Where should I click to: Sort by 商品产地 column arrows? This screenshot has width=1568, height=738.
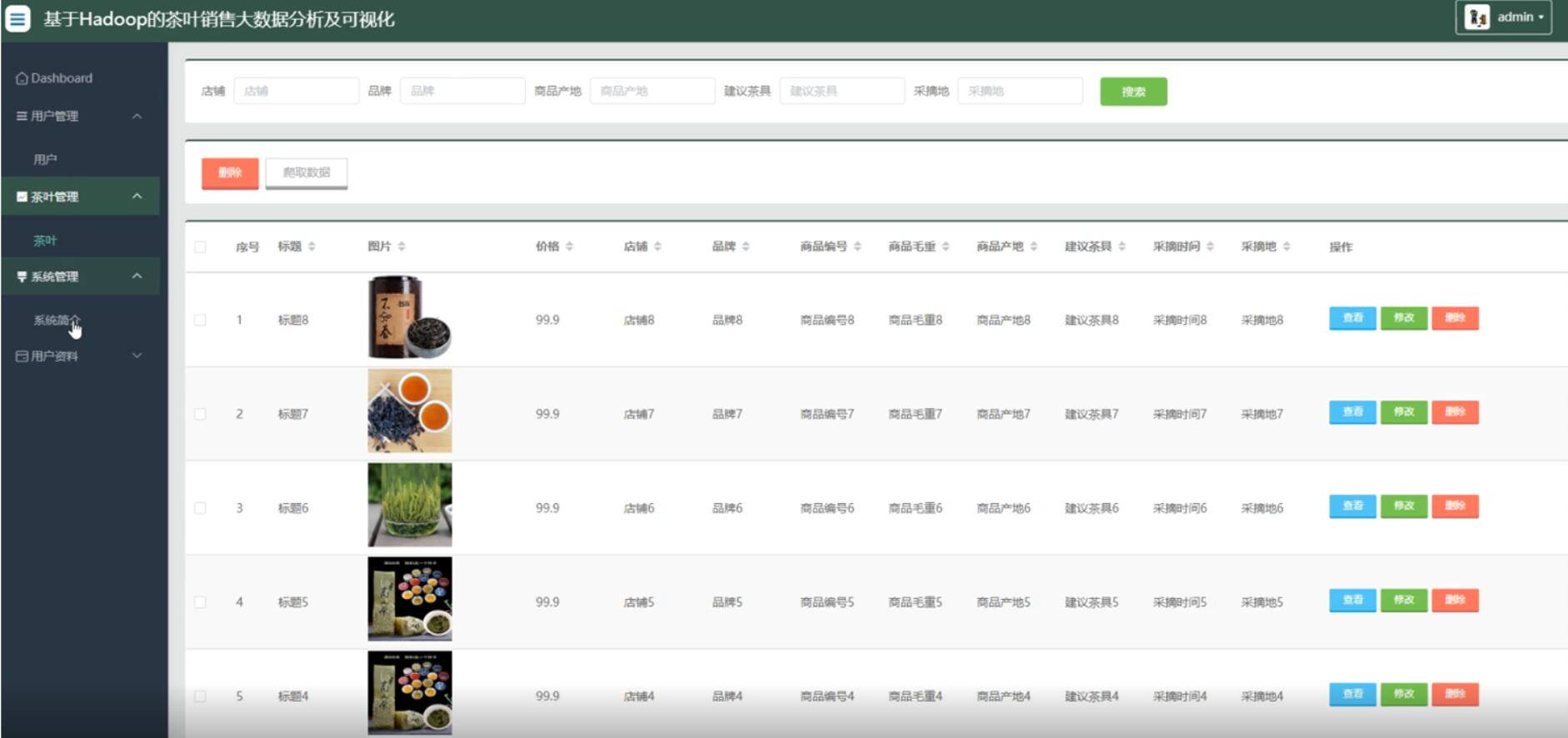point(1034,247)
